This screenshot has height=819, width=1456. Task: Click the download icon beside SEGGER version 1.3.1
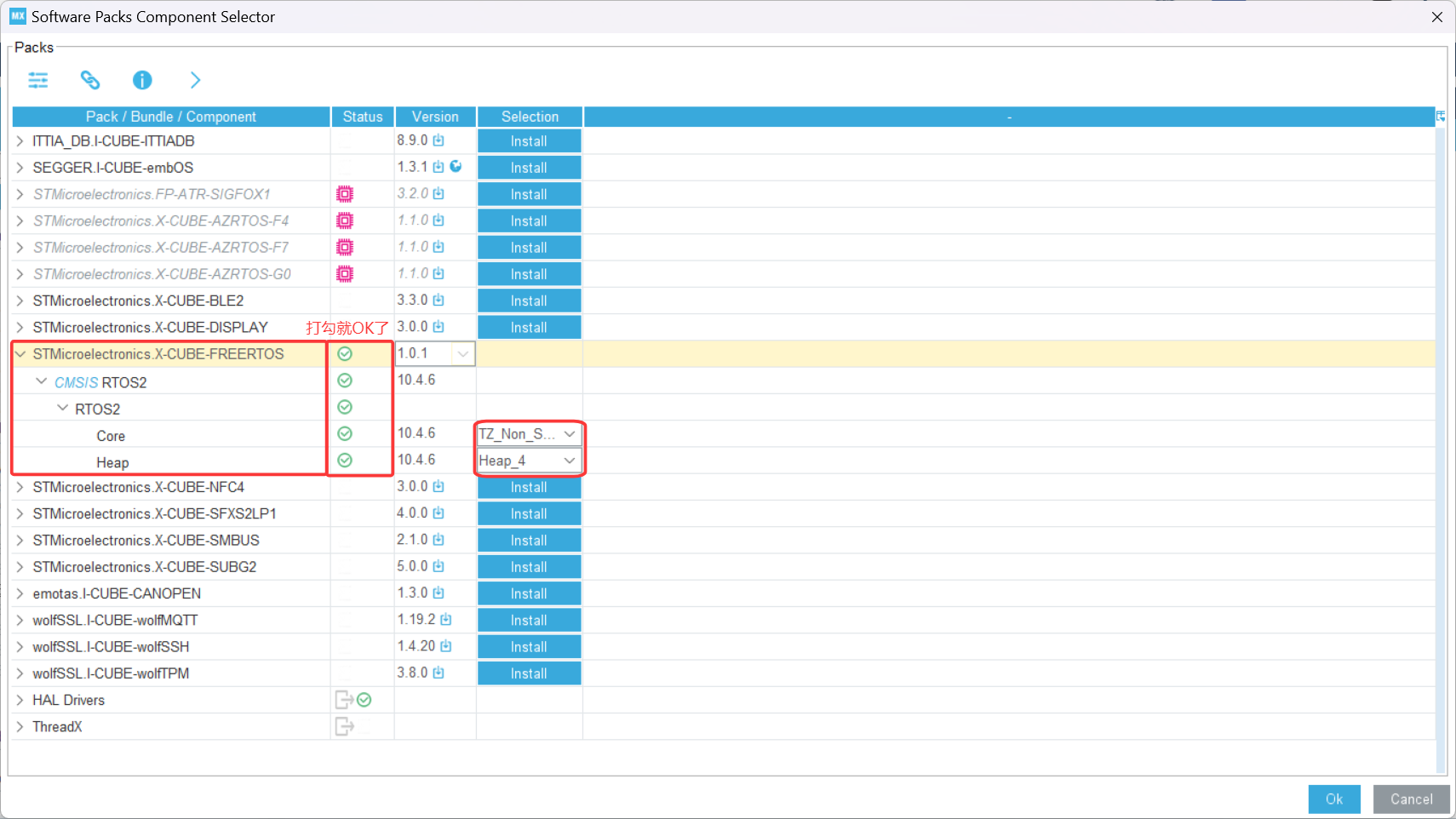[439, 167]
